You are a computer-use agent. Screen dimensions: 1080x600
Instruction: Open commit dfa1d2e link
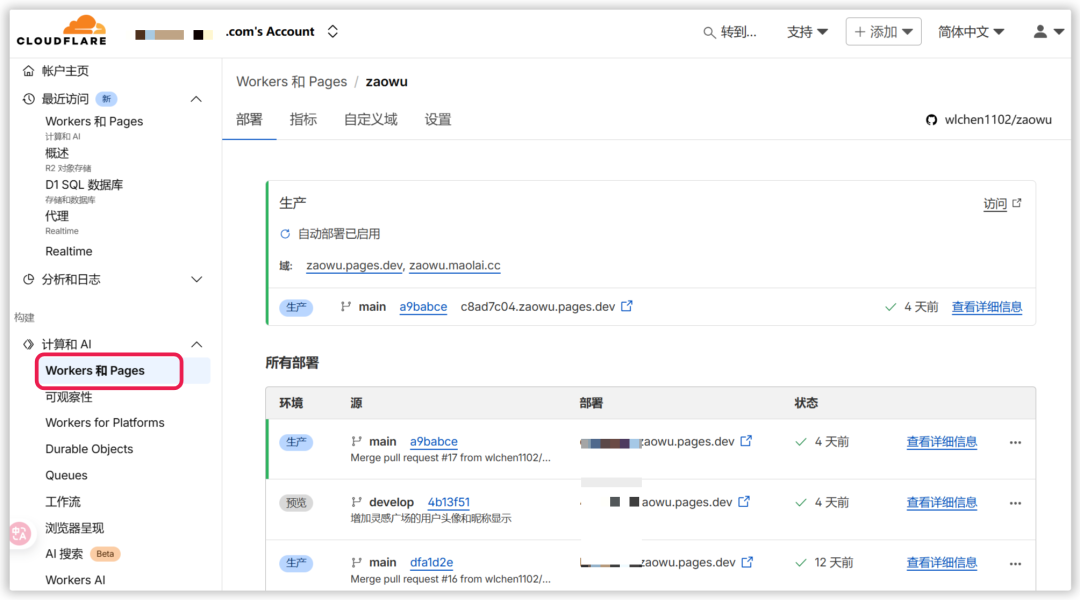(431, 562)
